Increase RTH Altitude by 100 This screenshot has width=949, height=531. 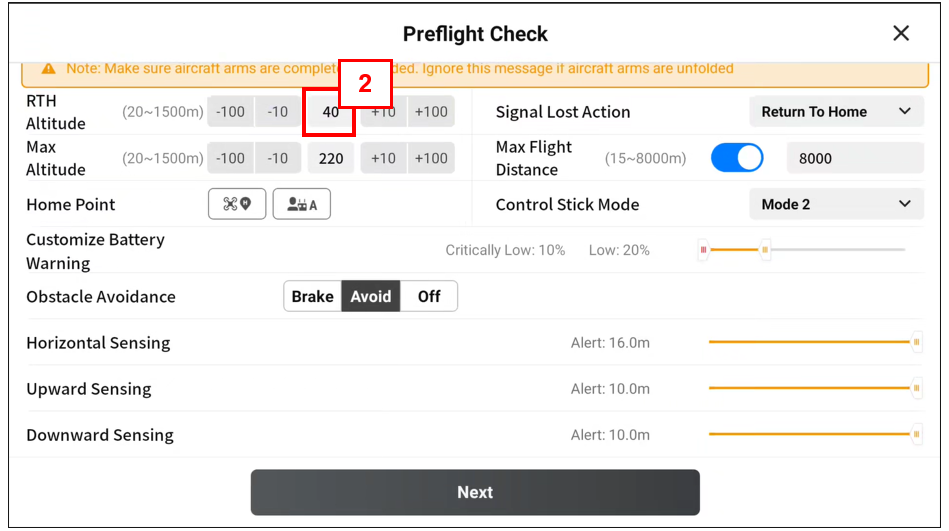click(x=431, y=112)
